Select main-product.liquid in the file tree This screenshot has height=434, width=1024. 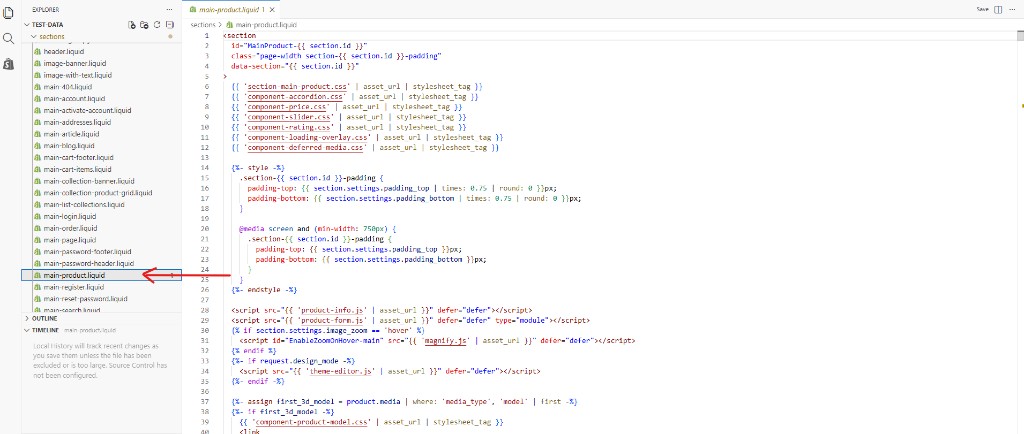pyautogui.click(x=101, y=275)
